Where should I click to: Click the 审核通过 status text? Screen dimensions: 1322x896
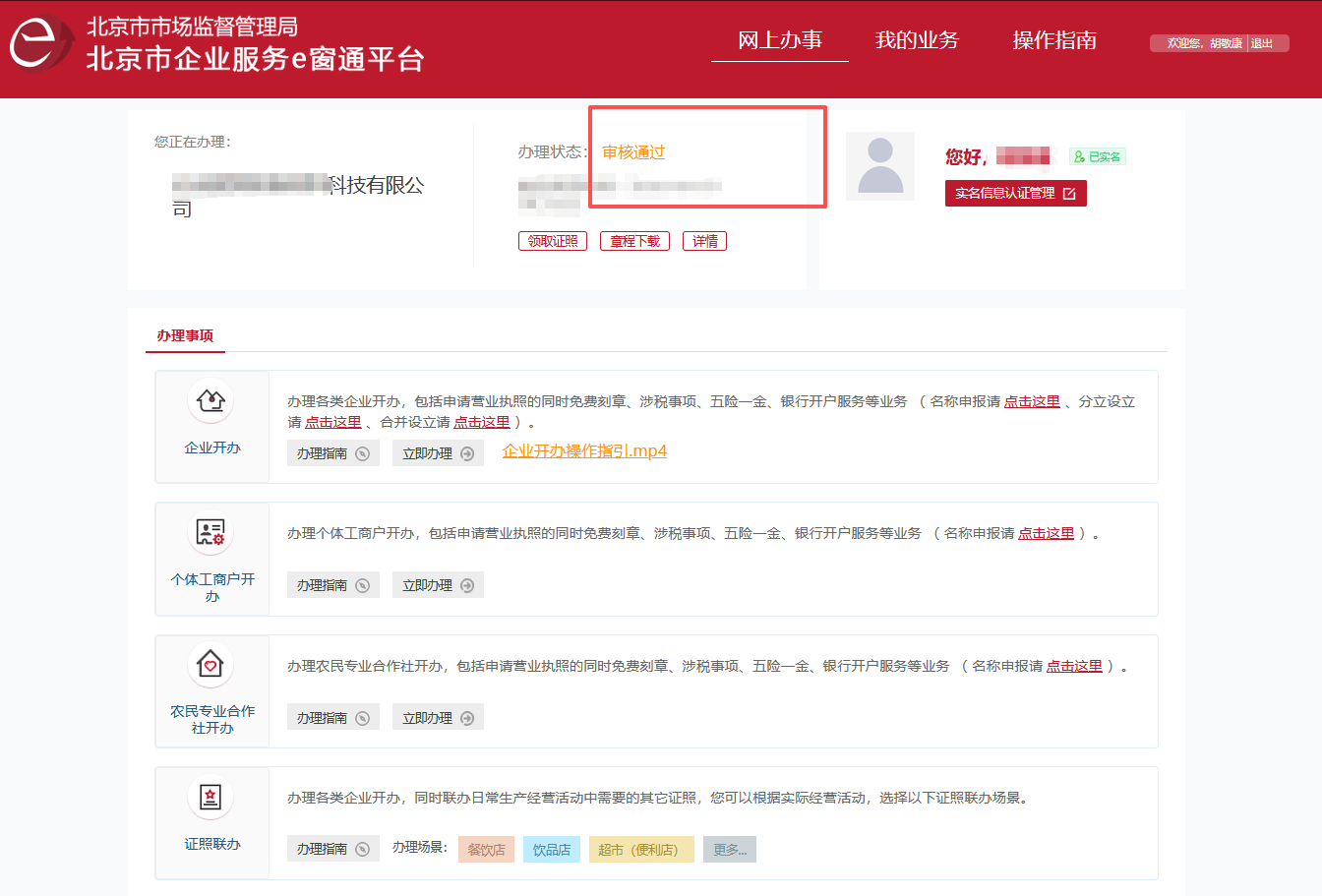pos(633,152)
